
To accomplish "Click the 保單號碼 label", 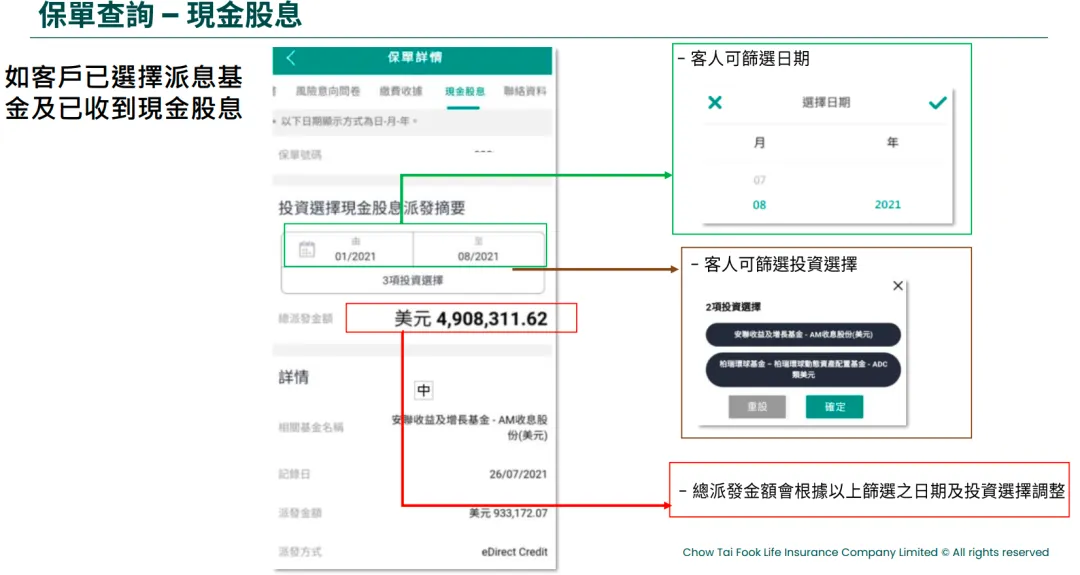I will point(300,155).
